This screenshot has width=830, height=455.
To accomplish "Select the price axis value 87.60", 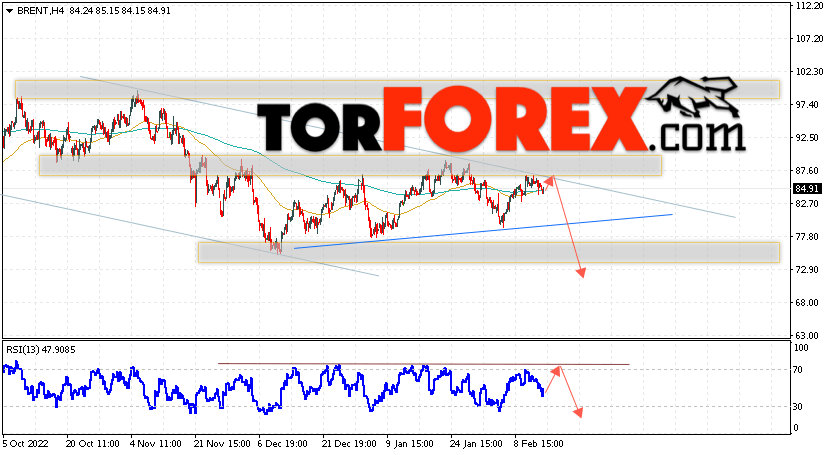I will 807,170.
